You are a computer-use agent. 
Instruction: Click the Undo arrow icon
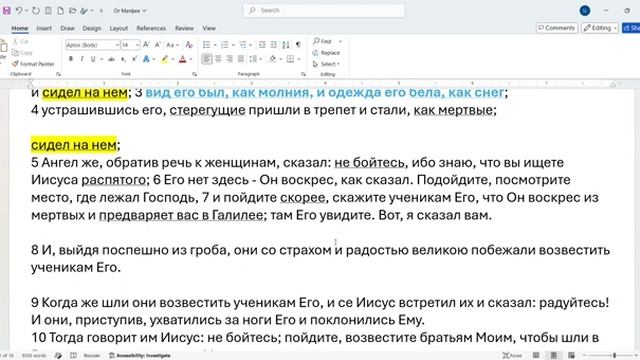tap(19, 11)
